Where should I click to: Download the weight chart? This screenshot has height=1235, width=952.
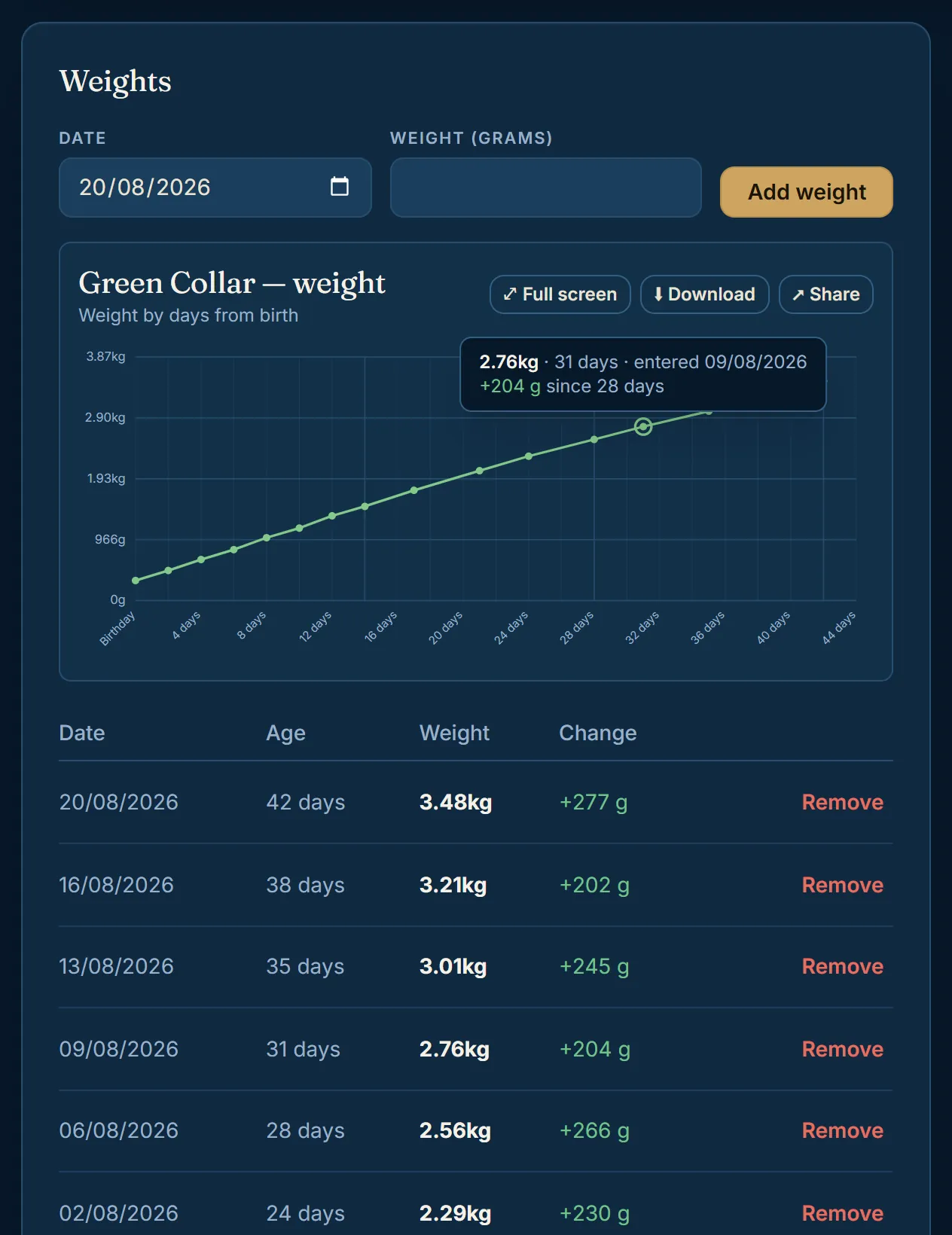(704, 294)
